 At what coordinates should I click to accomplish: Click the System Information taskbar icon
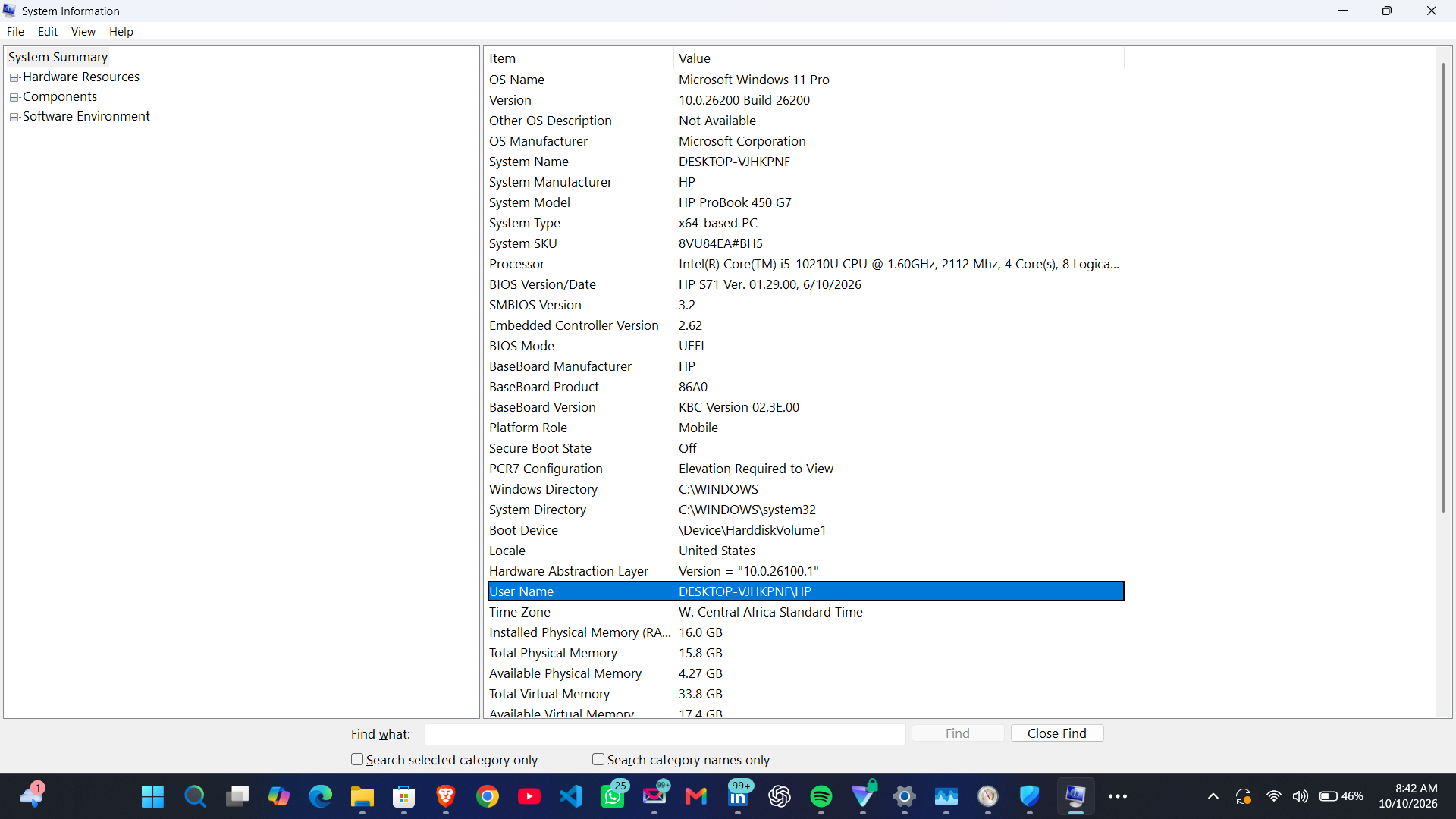coord(1075,796)
